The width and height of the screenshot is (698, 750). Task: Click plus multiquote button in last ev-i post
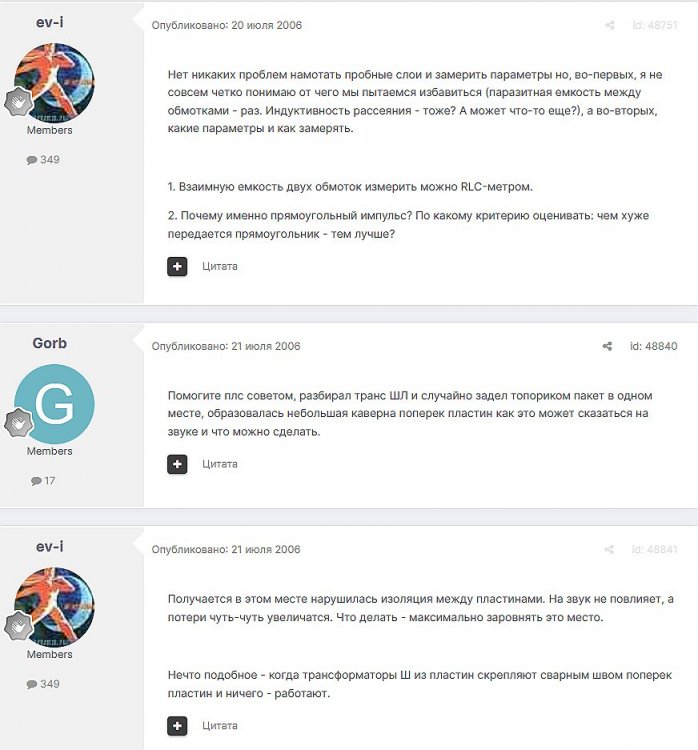177,726
